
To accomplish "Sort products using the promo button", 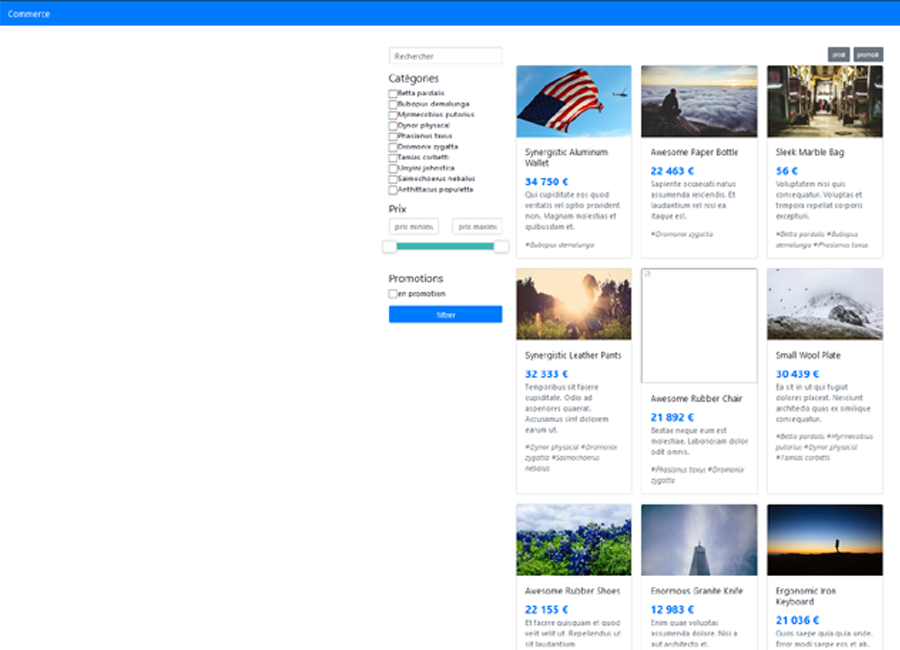I will [x=868, y=55].
